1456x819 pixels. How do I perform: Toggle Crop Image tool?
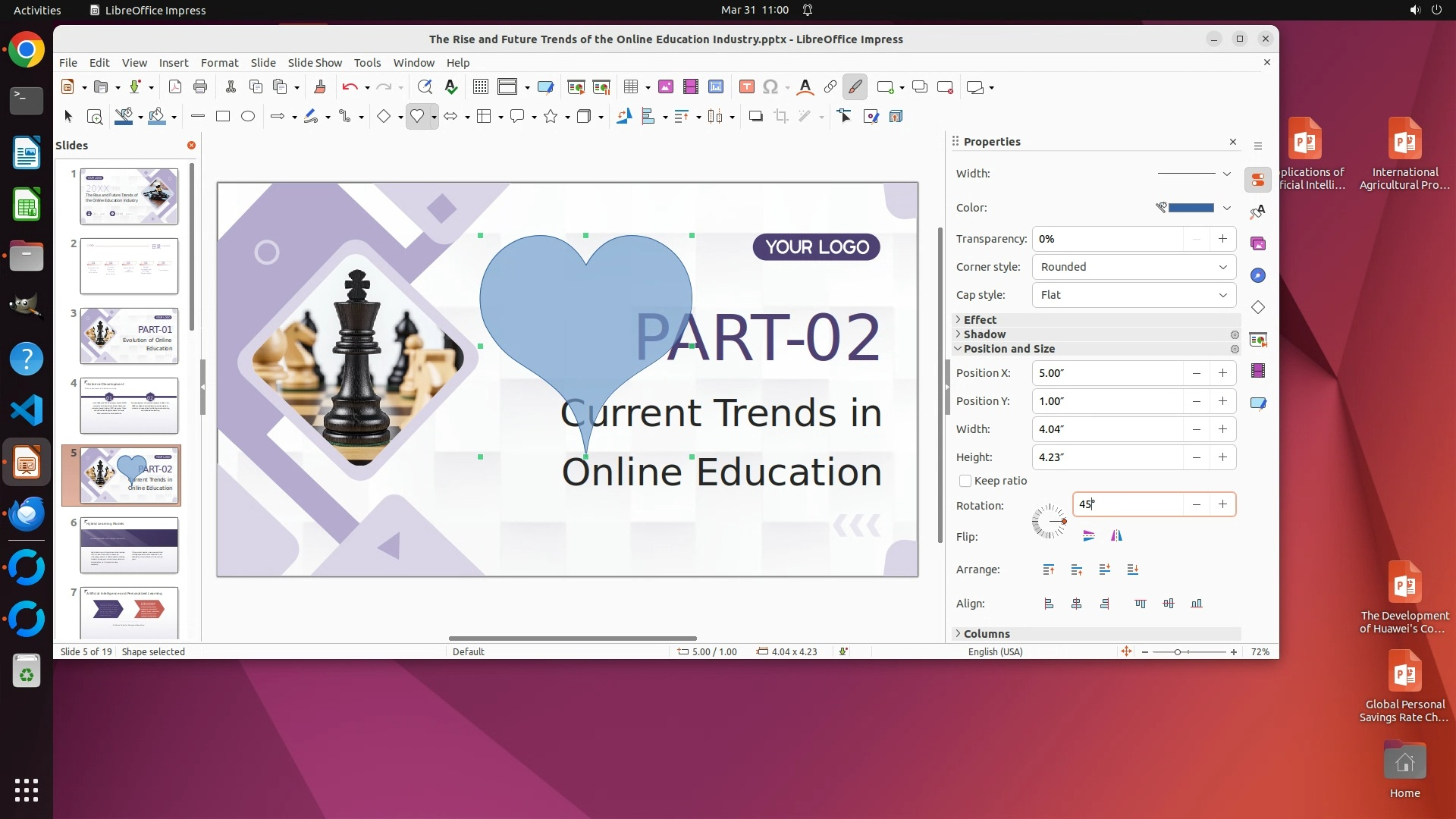780,116
